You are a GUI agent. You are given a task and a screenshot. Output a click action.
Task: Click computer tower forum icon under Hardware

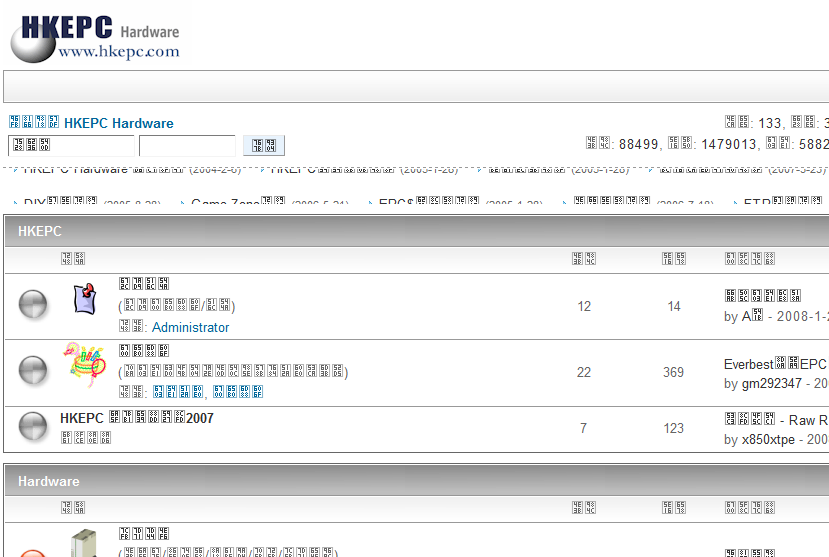click(85, 542)
